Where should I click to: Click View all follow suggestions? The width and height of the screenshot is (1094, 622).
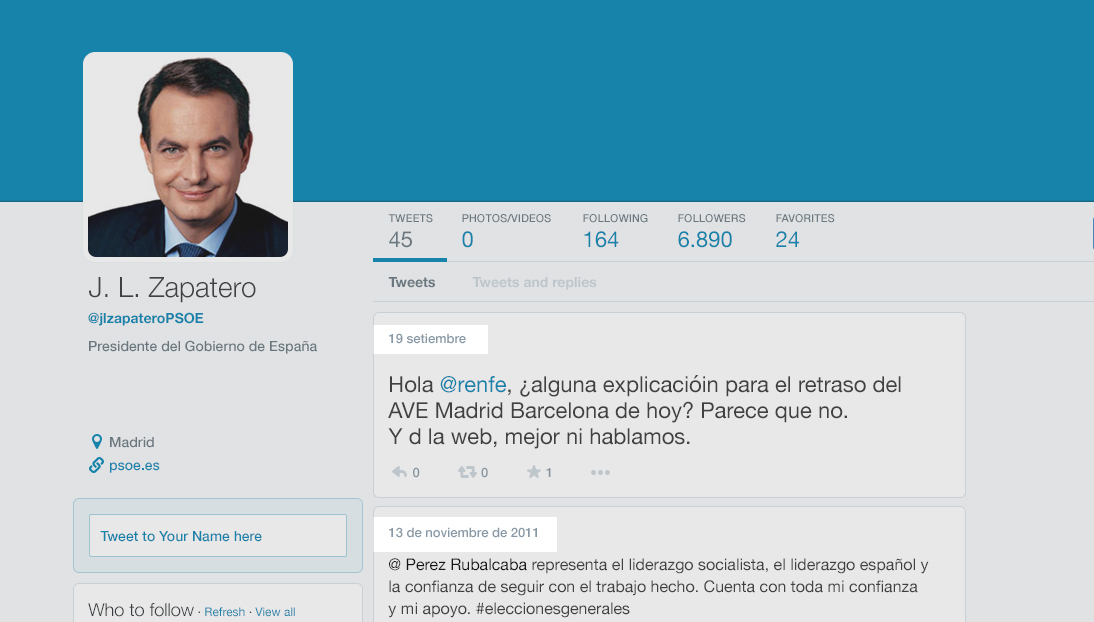coord(275,611)
